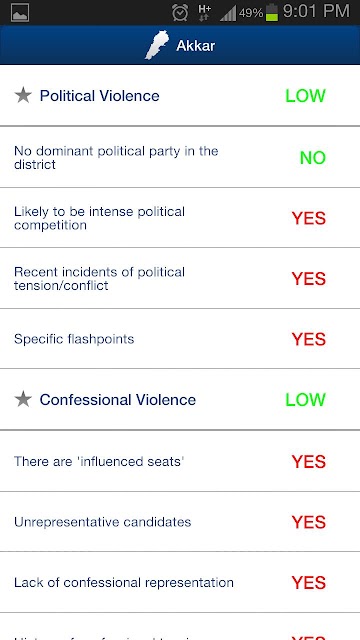Select "There are 'influenced seats'" row
Image resolution: width=360 pixels, height=640 pixels.
tap(180, 461)
